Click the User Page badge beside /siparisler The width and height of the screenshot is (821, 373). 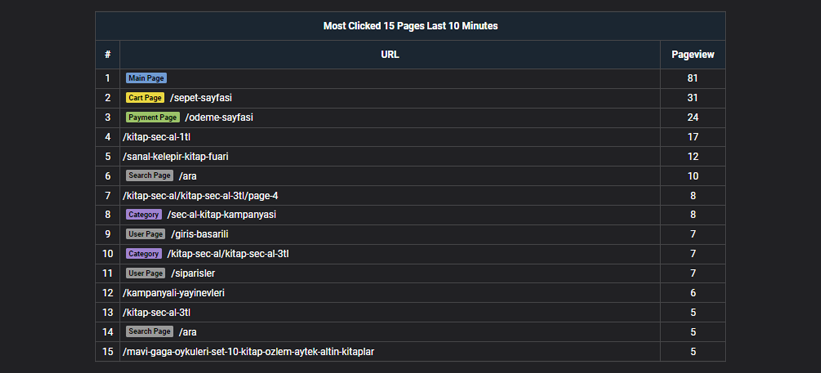146,273
